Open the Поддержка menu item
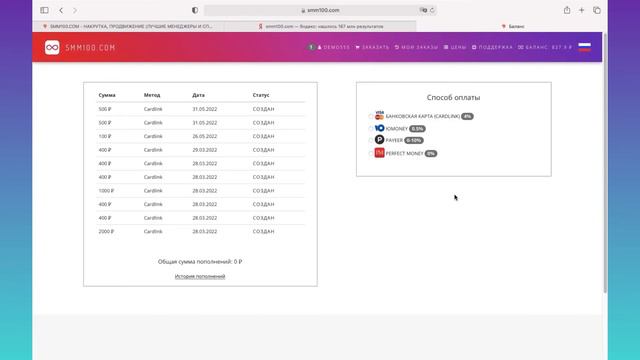 coord(492,47)
